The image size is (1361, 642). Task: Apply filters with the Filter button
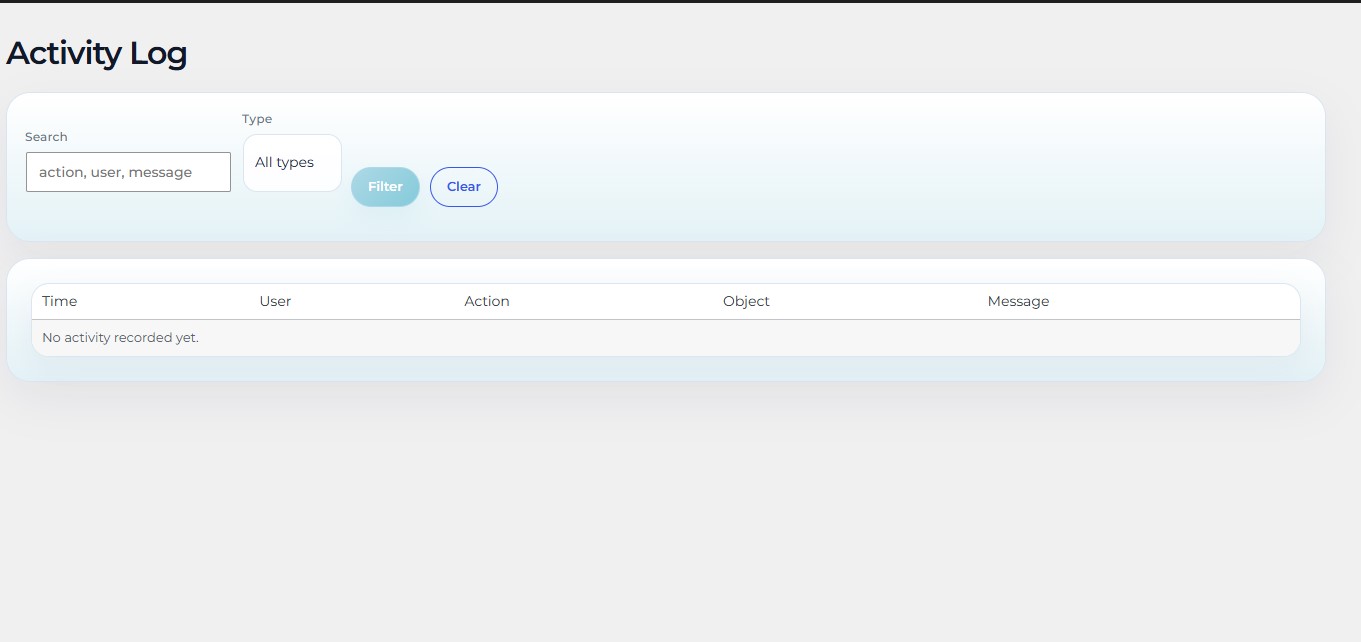385,187
